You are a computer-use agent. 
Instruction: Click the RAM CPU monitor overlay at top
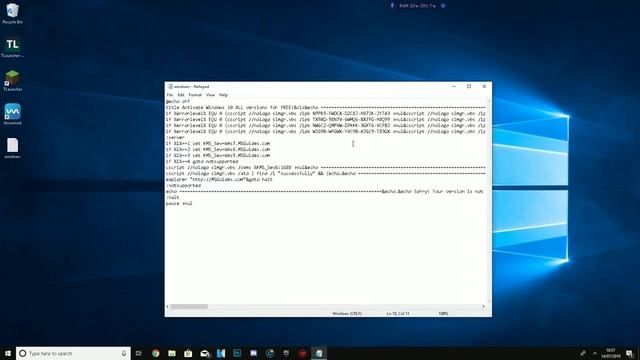click(x=418, y=6)
